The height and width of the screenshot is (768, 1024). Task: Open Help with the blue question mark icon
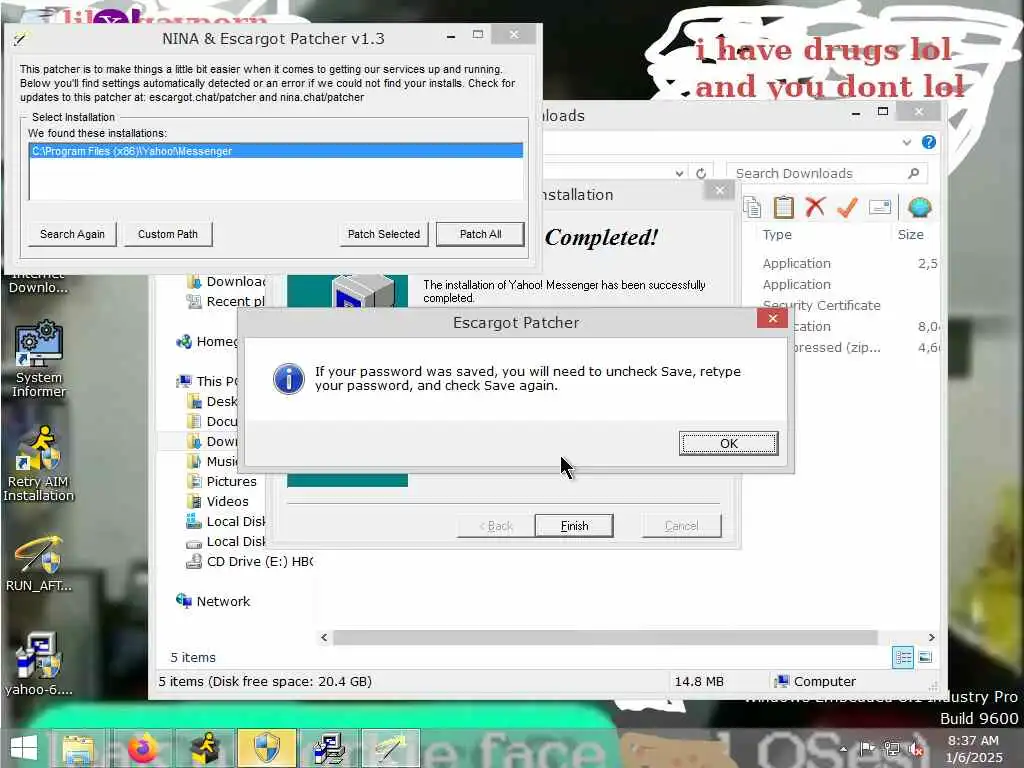tap(929, 142)
